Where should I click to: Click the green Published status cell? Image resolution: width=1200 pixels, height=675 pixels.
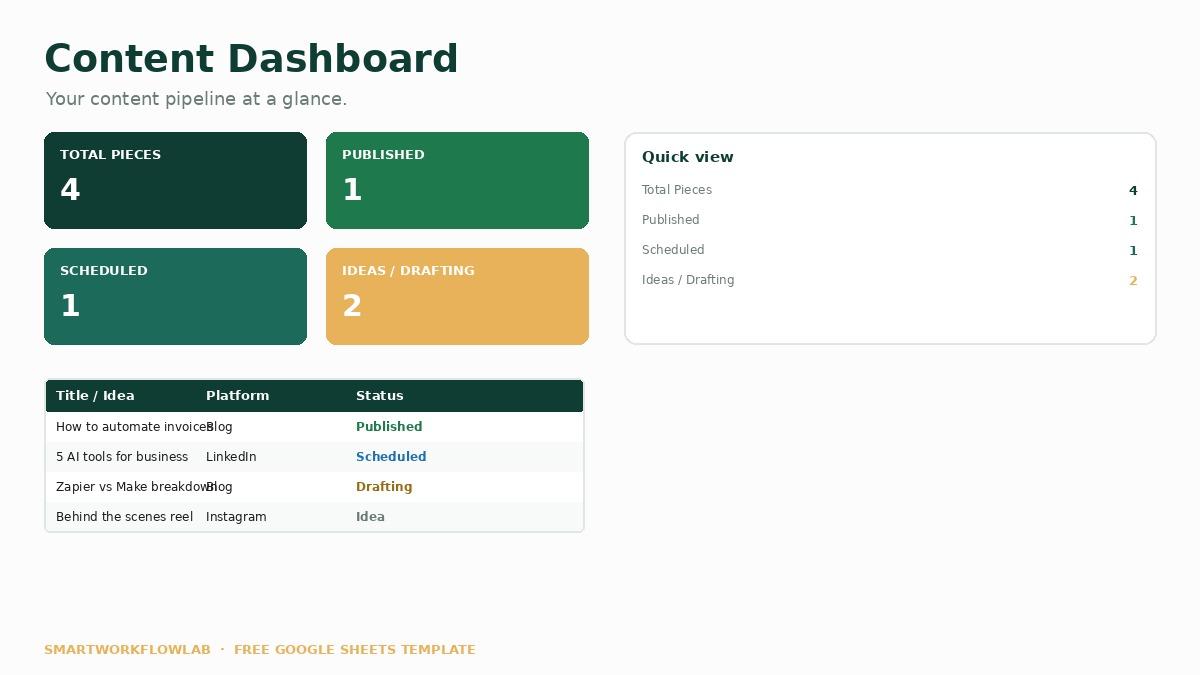(x=389, y=427)
